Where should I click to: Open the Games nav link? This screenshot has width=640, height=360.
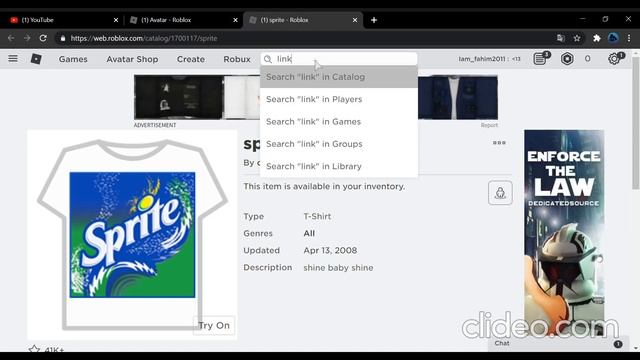[x=73, y=59]
